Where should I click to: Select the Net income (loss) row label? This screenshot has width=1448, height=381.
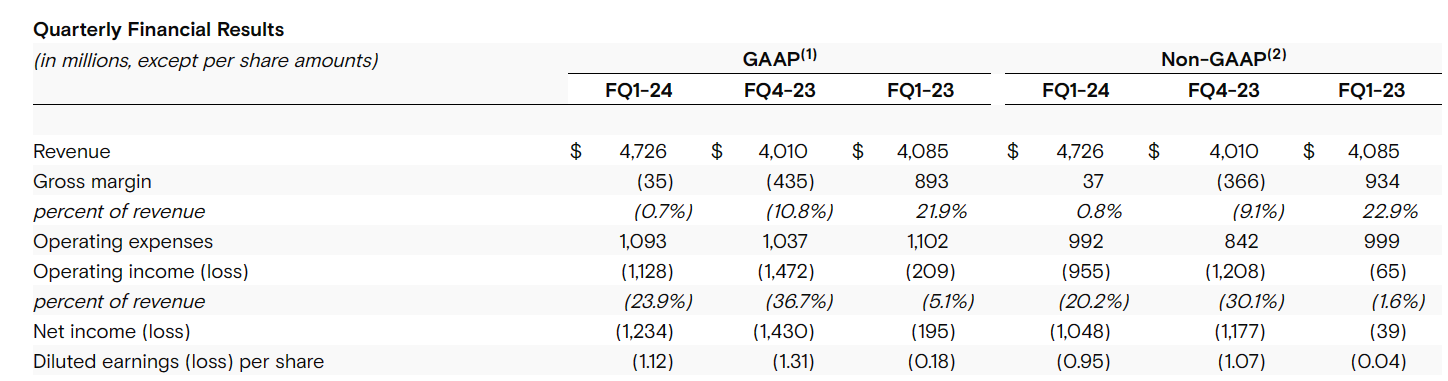point(111,331)
